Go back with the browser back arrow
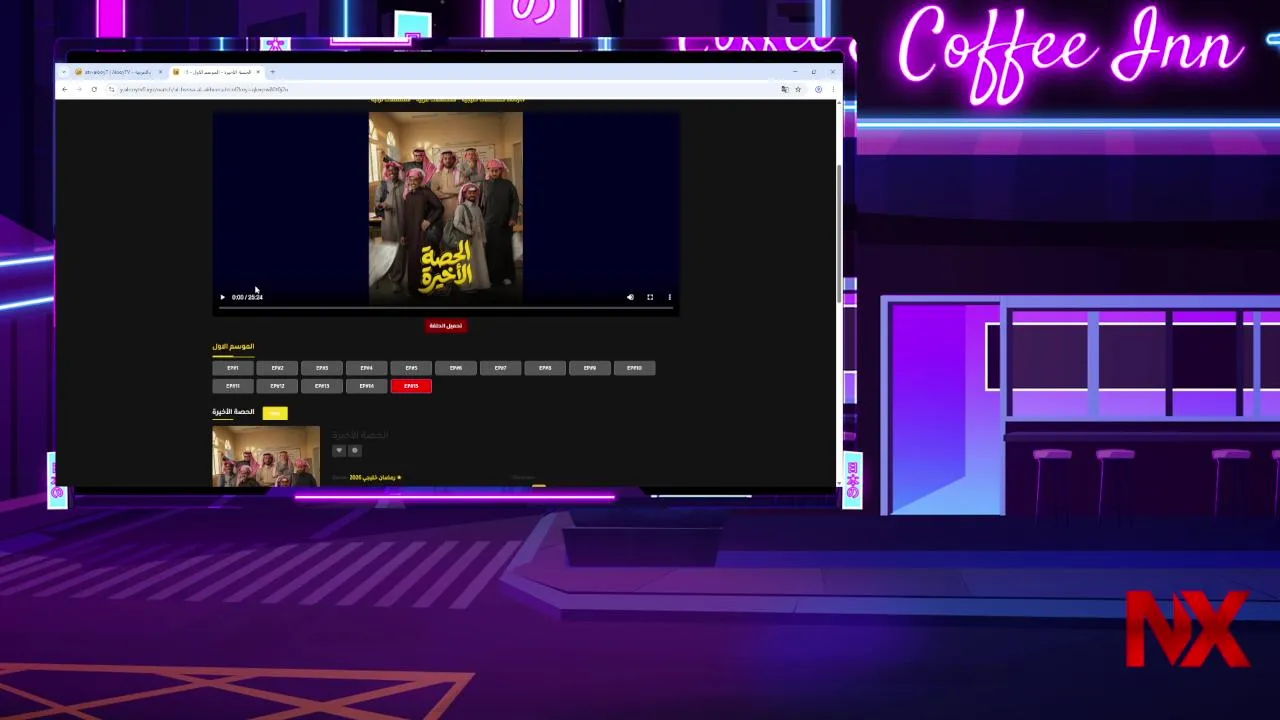The image size is (1280, 720). point(65,89)
